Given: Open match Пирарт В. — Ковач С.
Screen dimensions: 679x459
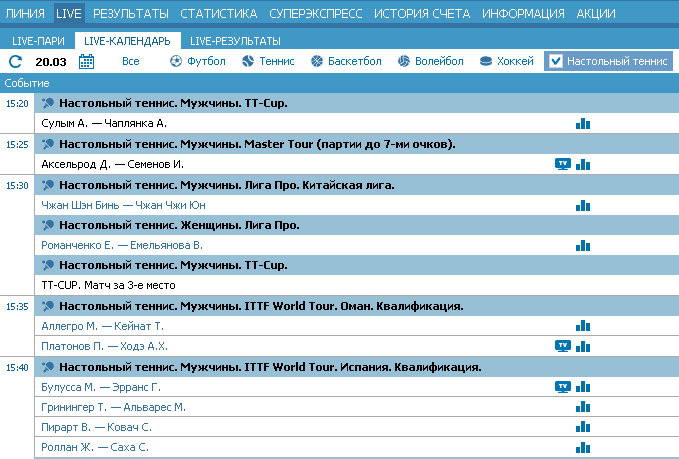Looking at the screenshot, I should (x=97, y=427).
